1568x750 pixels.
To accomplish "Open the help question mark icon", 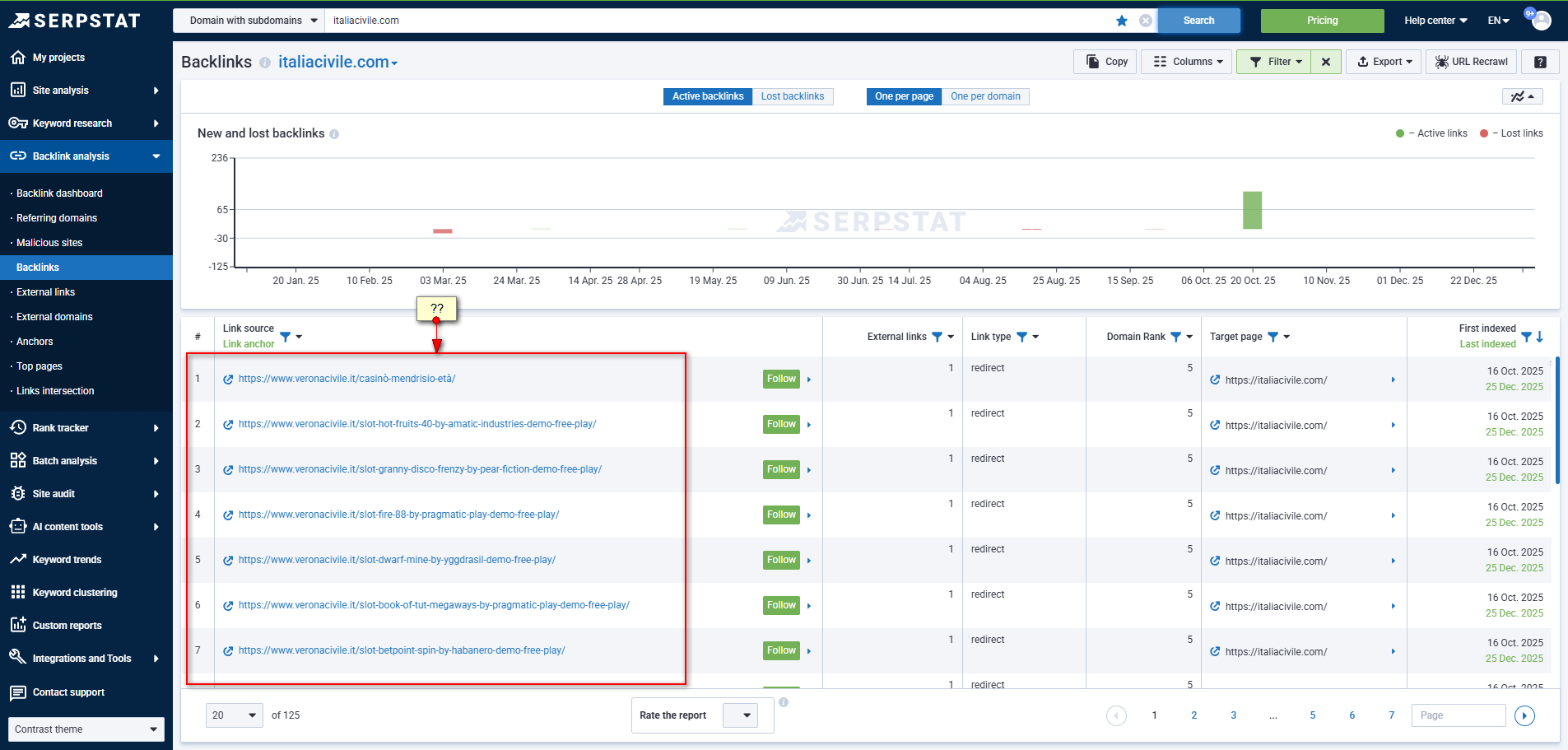I will [1540, 62].
